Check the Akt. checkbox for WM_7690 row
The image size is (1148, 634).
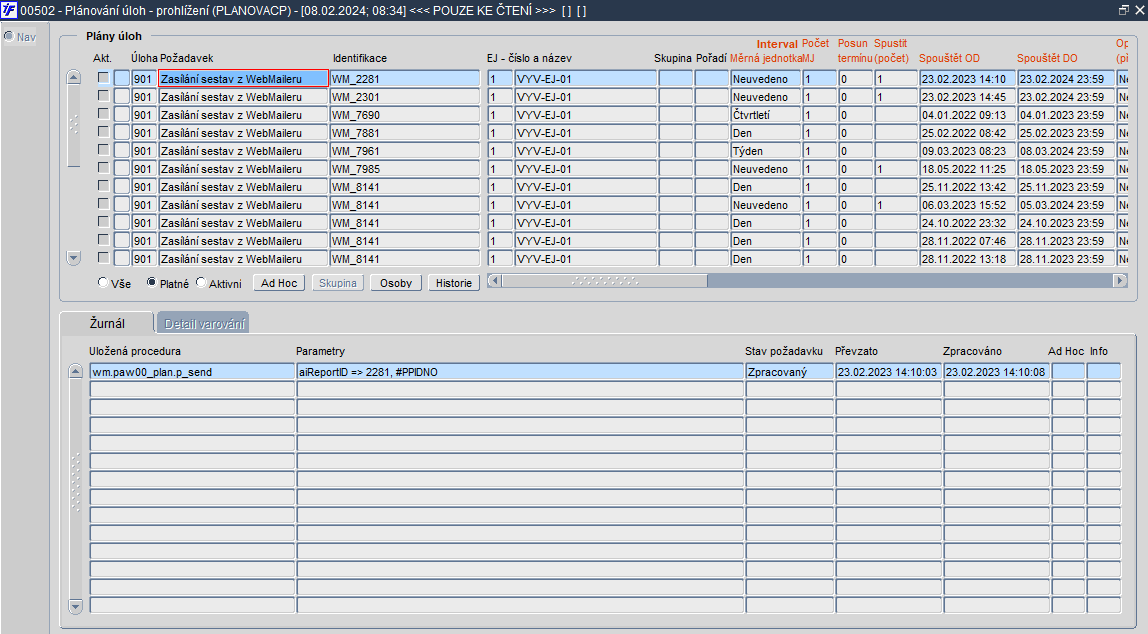tap(103, 113)
